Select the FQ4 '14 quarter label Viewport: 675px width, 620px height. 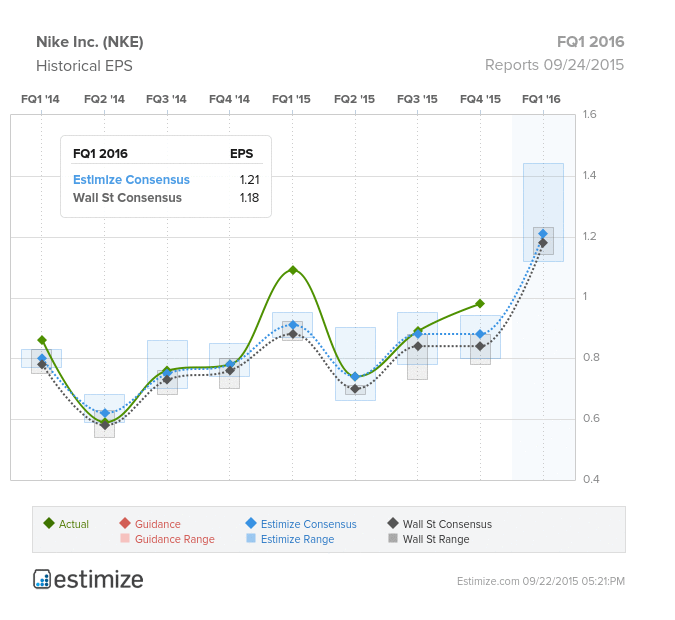click(x=229, y=99)
